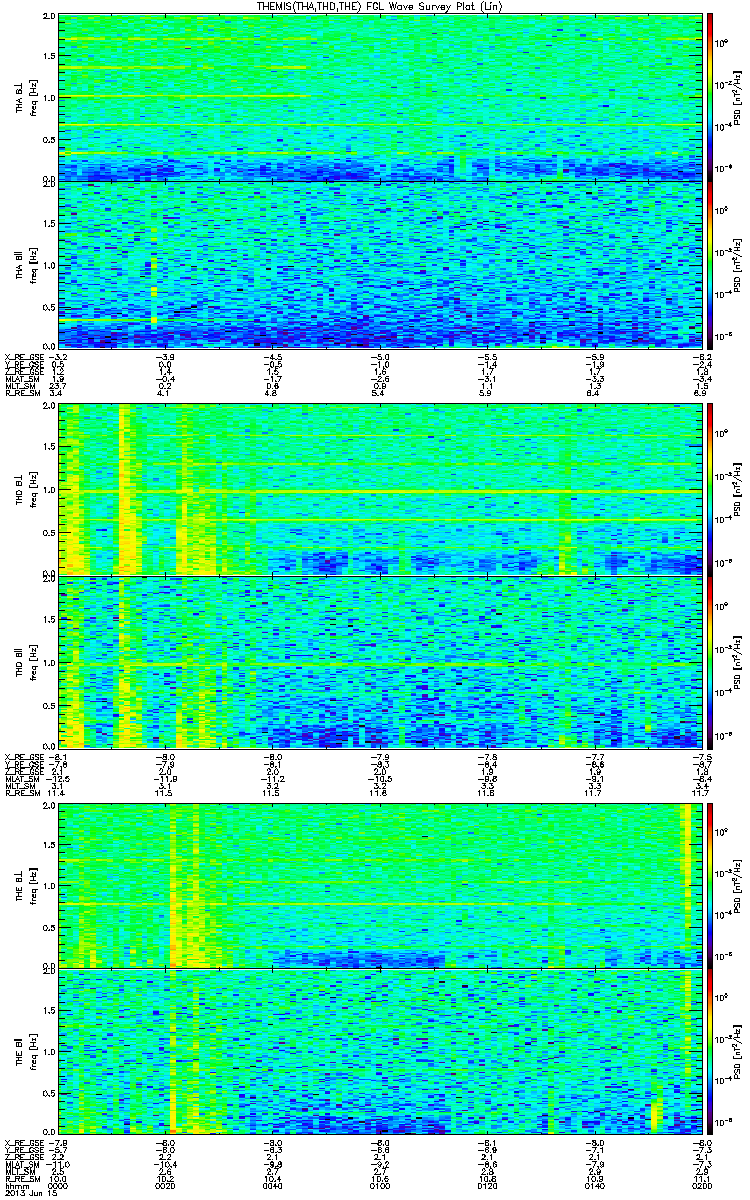
Task: Select the THA BL spectrogram panel
Action: 380,97
